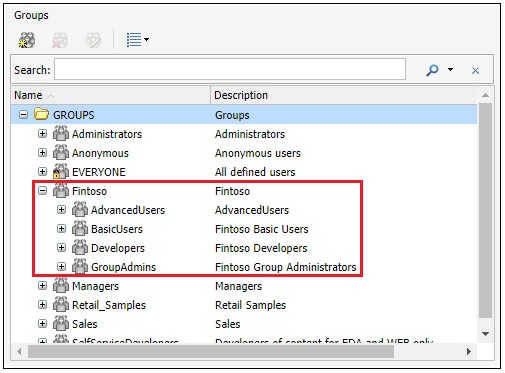Expand the Retail_Samples group
Screen dimensions: 505x373
tap(42, 305)
